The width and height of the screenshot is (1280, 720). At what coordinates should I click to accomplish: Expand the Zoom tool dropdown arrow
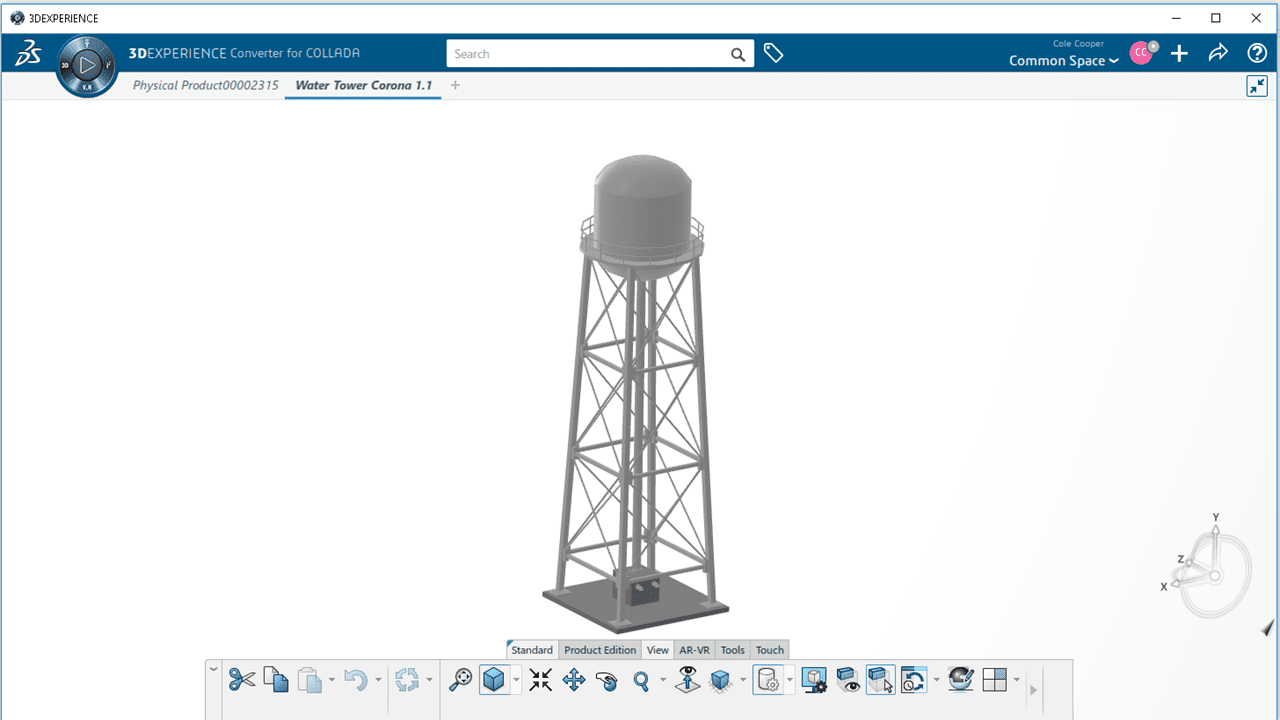(663, 681)
